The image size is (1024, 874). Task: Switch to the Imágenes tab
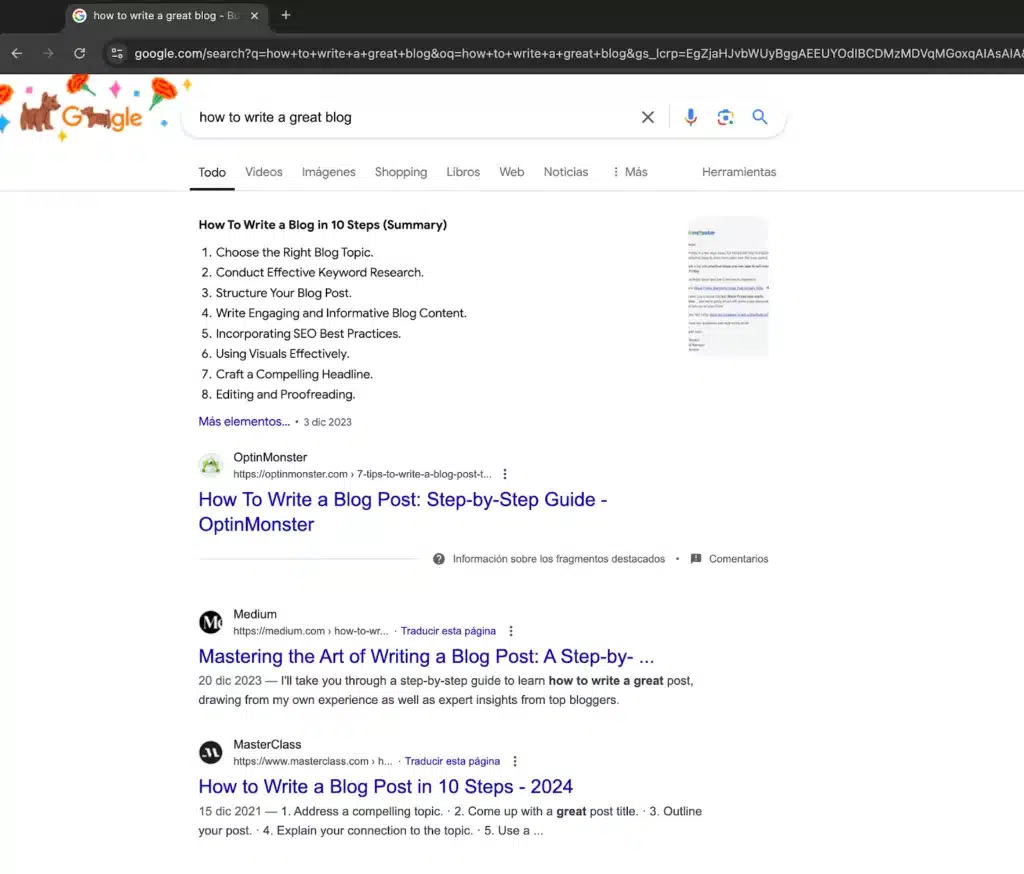click(328, 172)
